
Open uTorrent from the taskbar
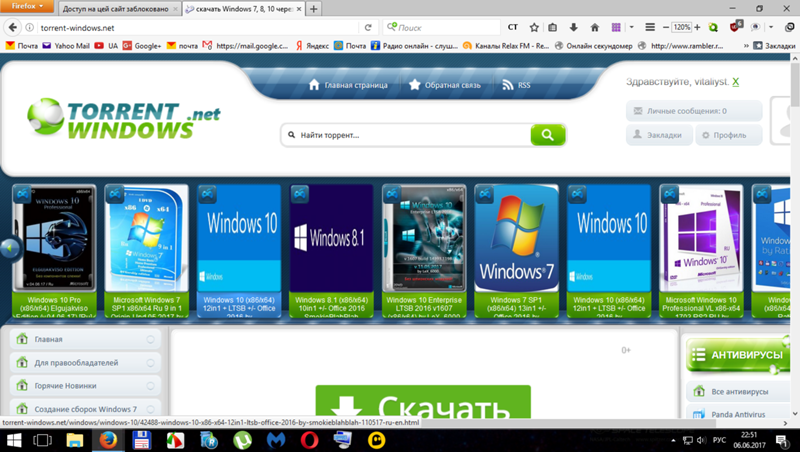point(242,440)
